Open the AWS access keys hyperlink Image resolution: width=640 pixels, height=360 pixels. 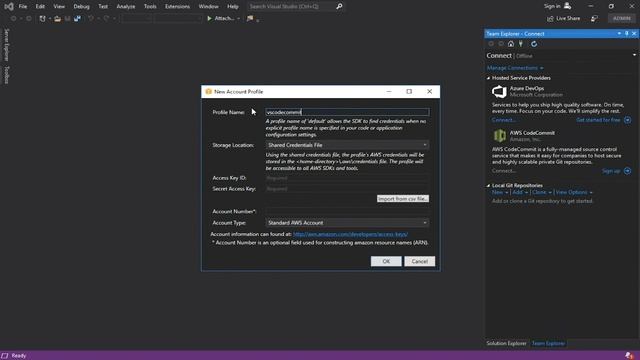click(350, 234)
